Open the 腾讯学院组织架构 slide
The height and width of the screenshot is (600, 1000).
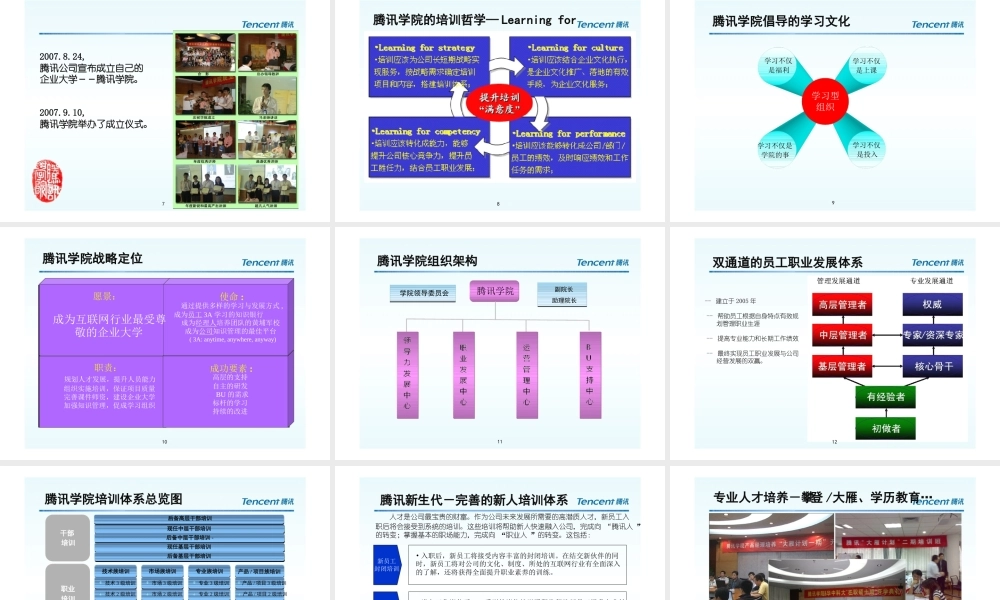click(499, 343)
